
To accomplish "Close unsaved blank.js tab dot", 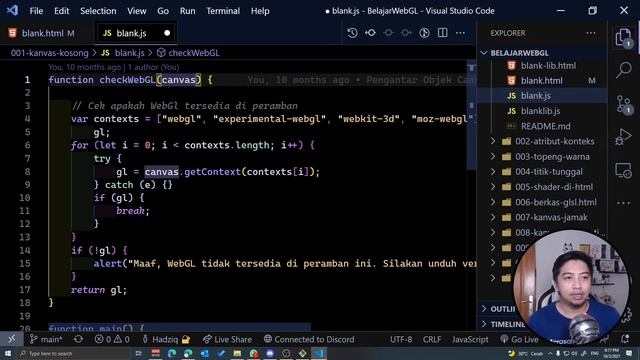I will [x=167, y=33].
